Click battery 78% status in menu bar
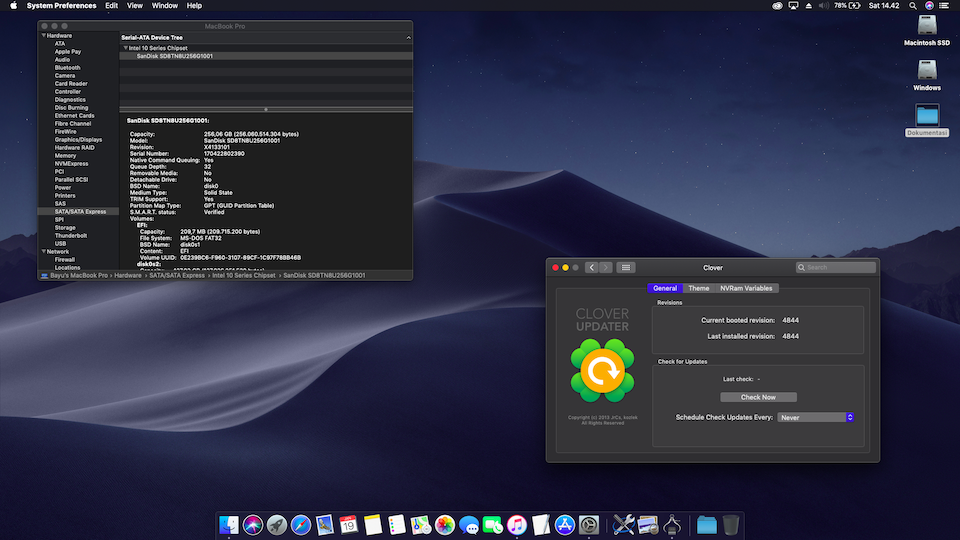This screenshot has width=960, height=540. (847, 6)
